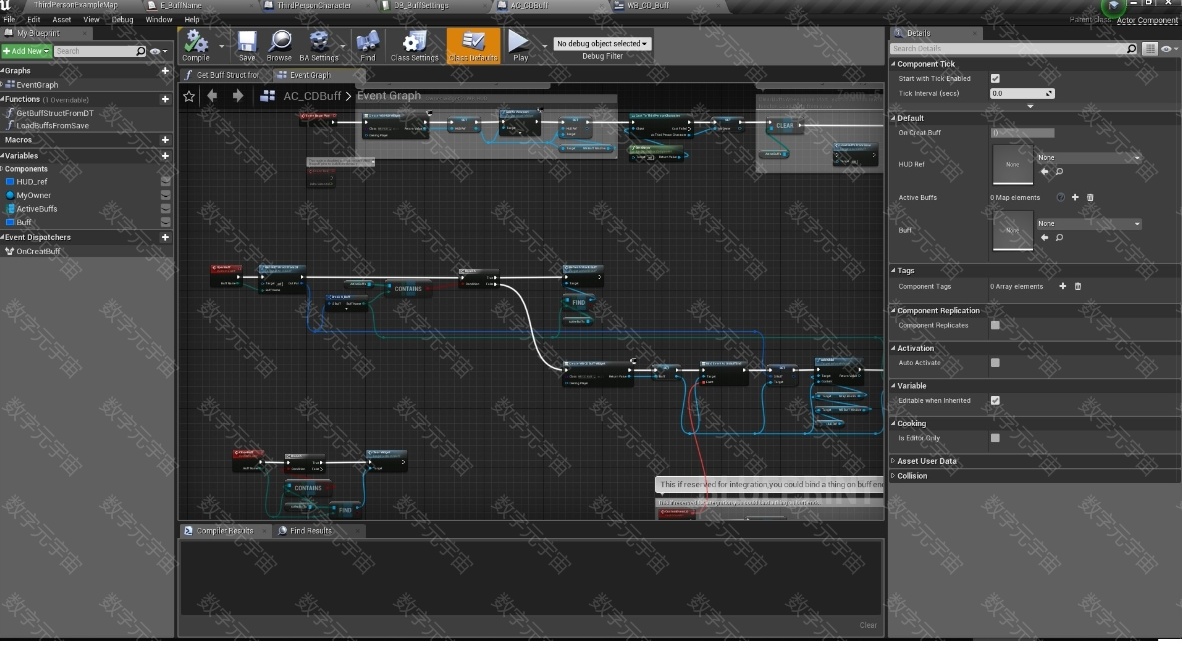Browse to Buff asset magnifier icon
This screenshot has height=663, width=1182.
[x=1059, y=237]
